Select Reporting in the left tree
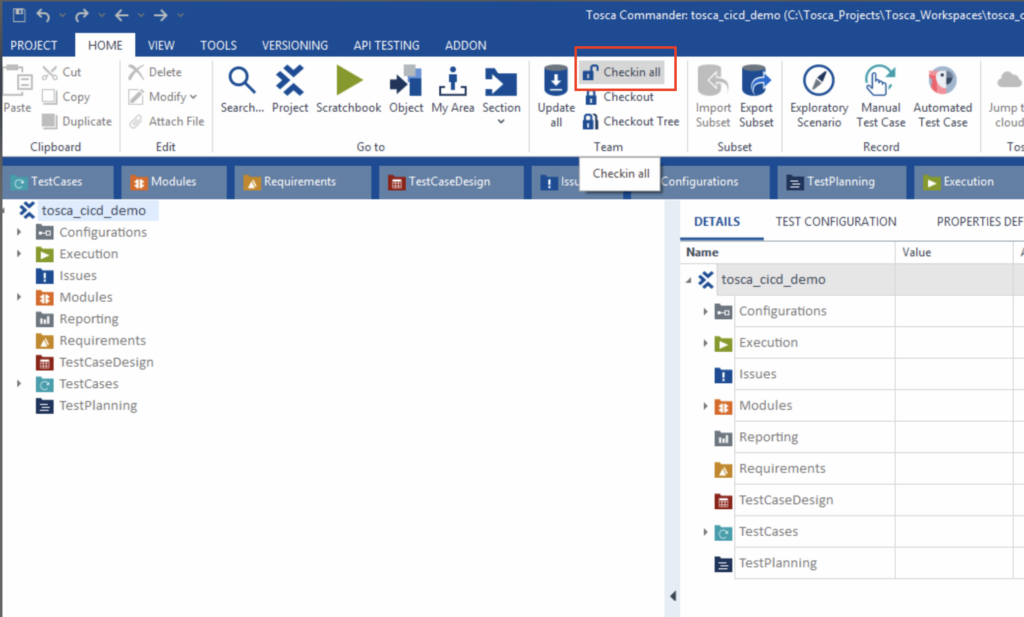Screen dimensions: 1024x617 pyautogui.click(x=89, y=319)
